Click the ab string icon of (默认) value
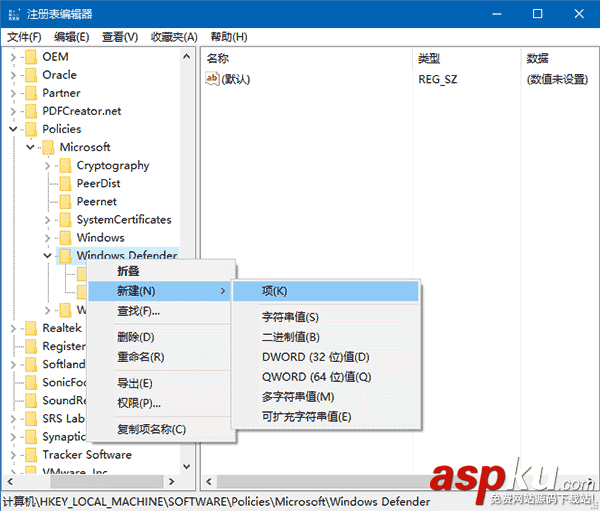Screen dimensions: 600x511 coord(212,79)
